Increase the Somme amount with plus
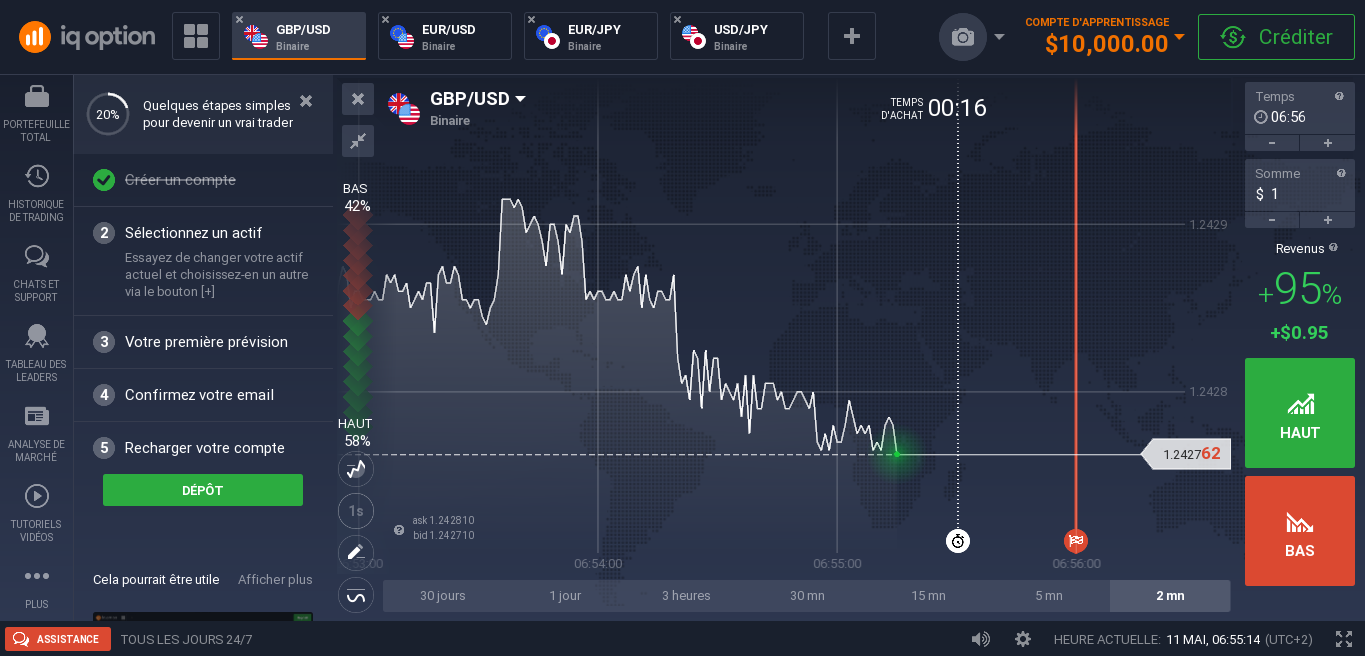The image size is (1365, 656). [x=1328, y=220]
